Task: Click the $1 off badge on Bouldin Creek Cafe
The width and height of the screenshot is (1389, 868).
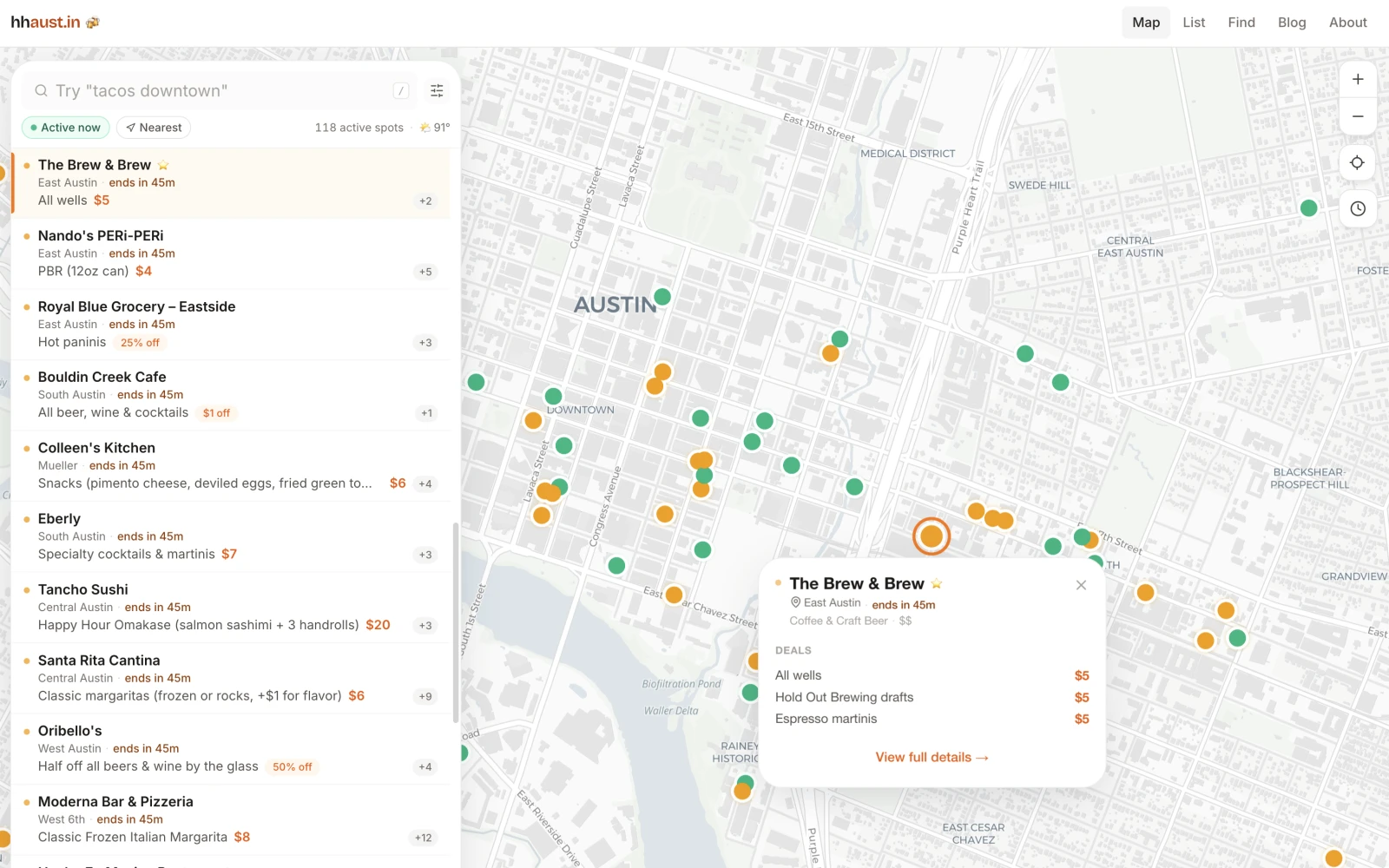Action: (216, 413)
